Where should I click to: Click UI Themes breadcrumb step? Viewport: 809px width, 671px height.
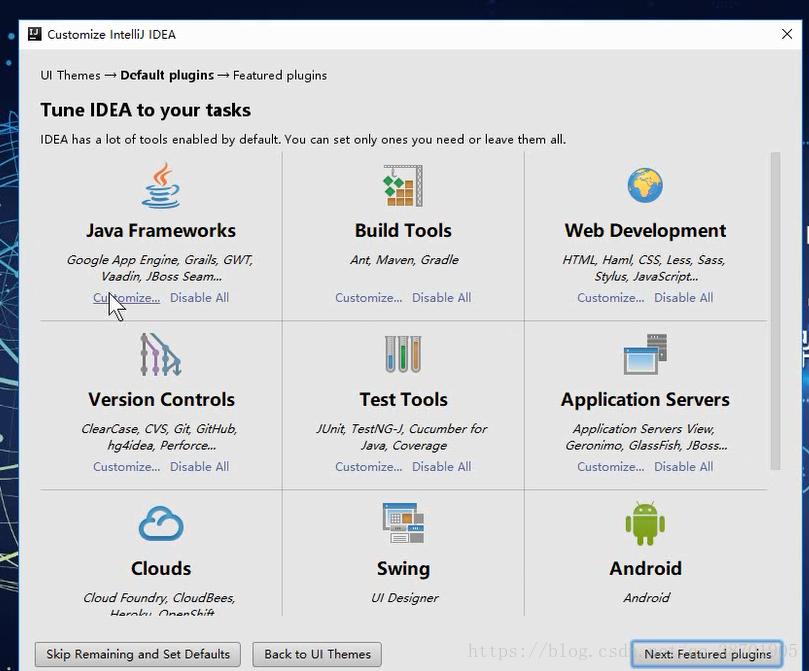tap(70, 75)
